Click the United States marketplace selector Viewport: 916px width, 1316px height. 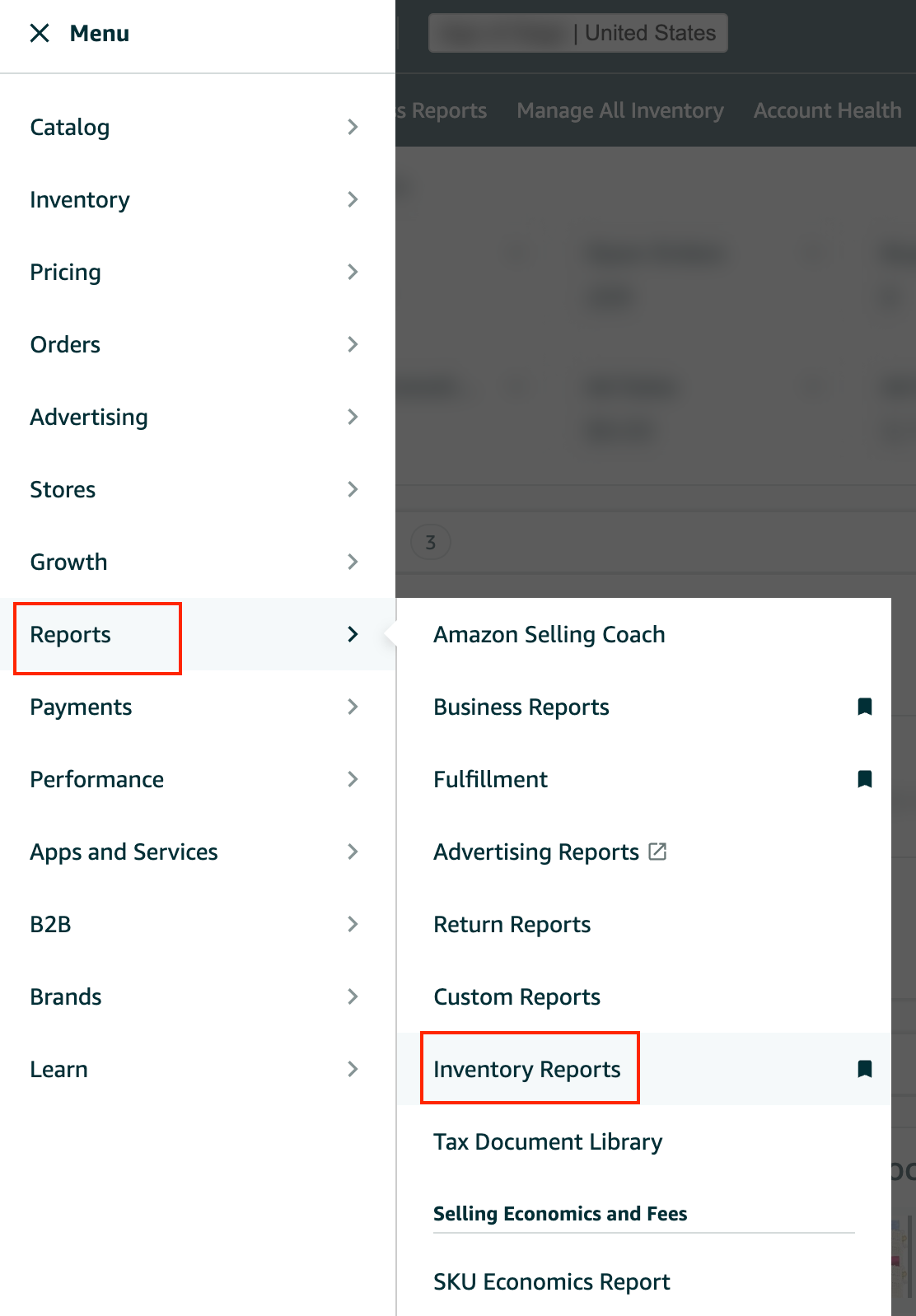[x=578, y=33]
